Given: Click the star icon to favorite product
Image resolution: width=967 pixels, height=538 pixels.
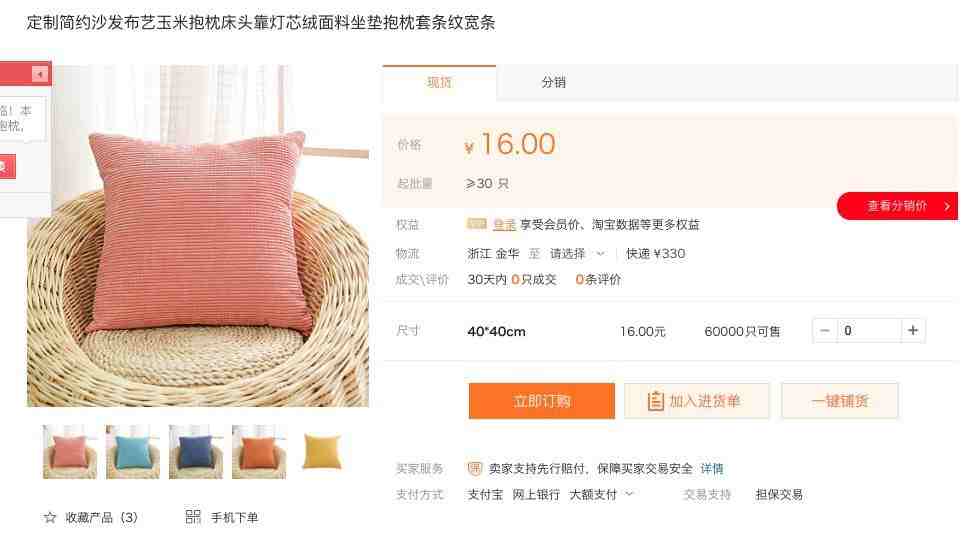Looking at the screenshot, I should coord(50,517).
